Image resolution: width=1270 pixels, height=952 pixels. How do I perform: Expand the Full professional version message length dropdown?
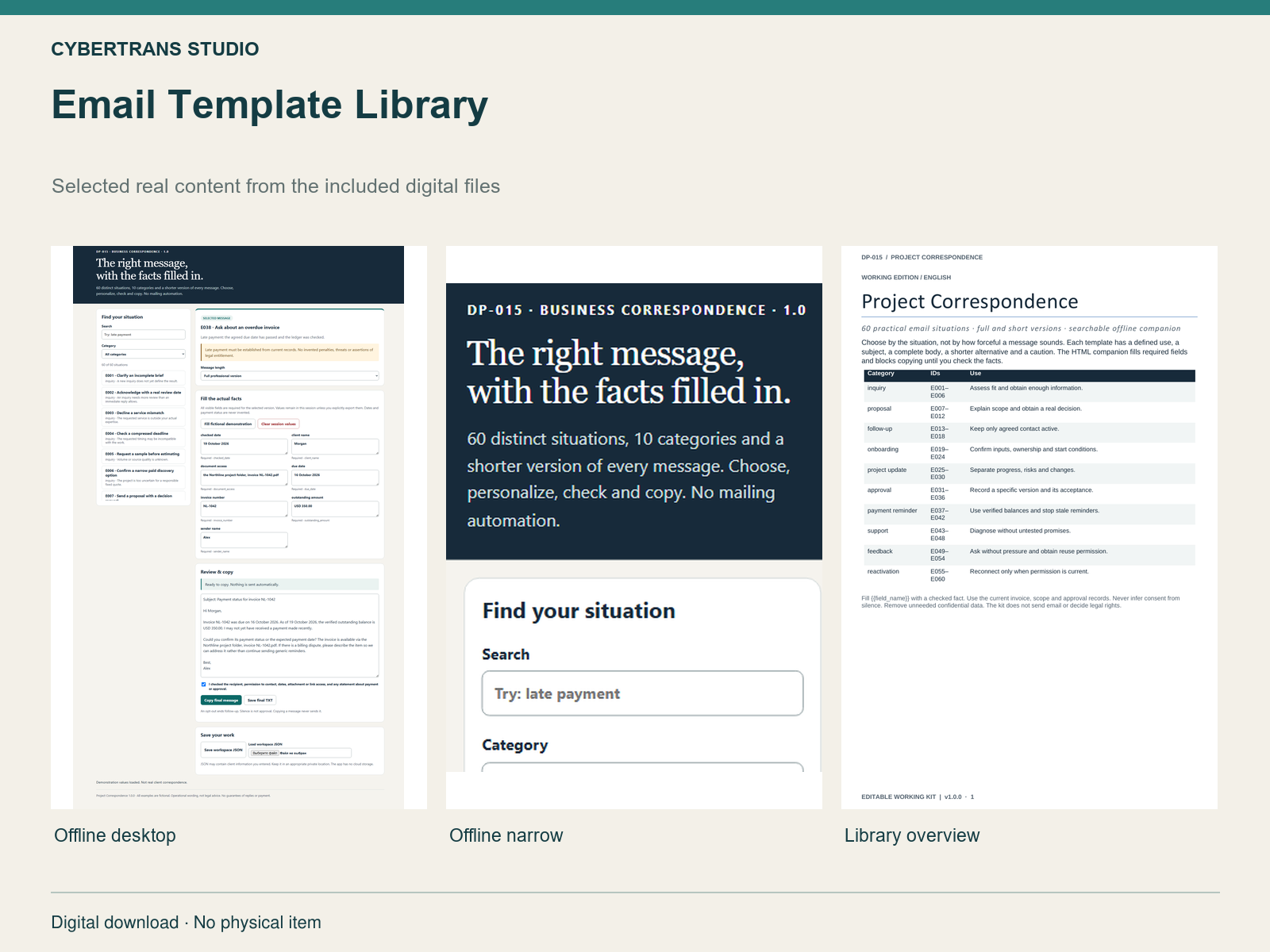pos(290,376)
